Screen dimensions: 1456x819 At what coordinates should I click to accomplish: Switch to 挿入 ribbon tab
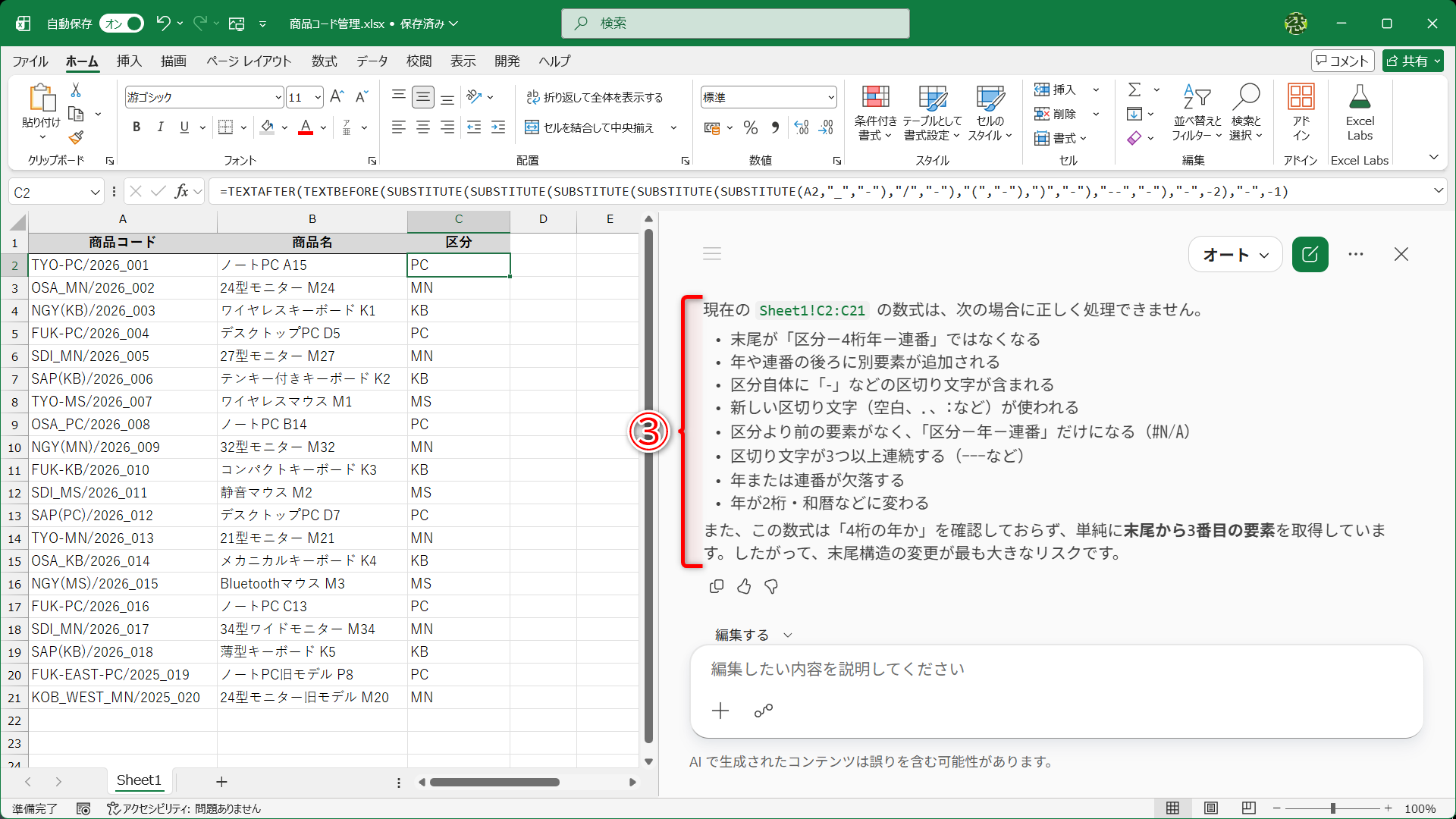pos(129,61)
